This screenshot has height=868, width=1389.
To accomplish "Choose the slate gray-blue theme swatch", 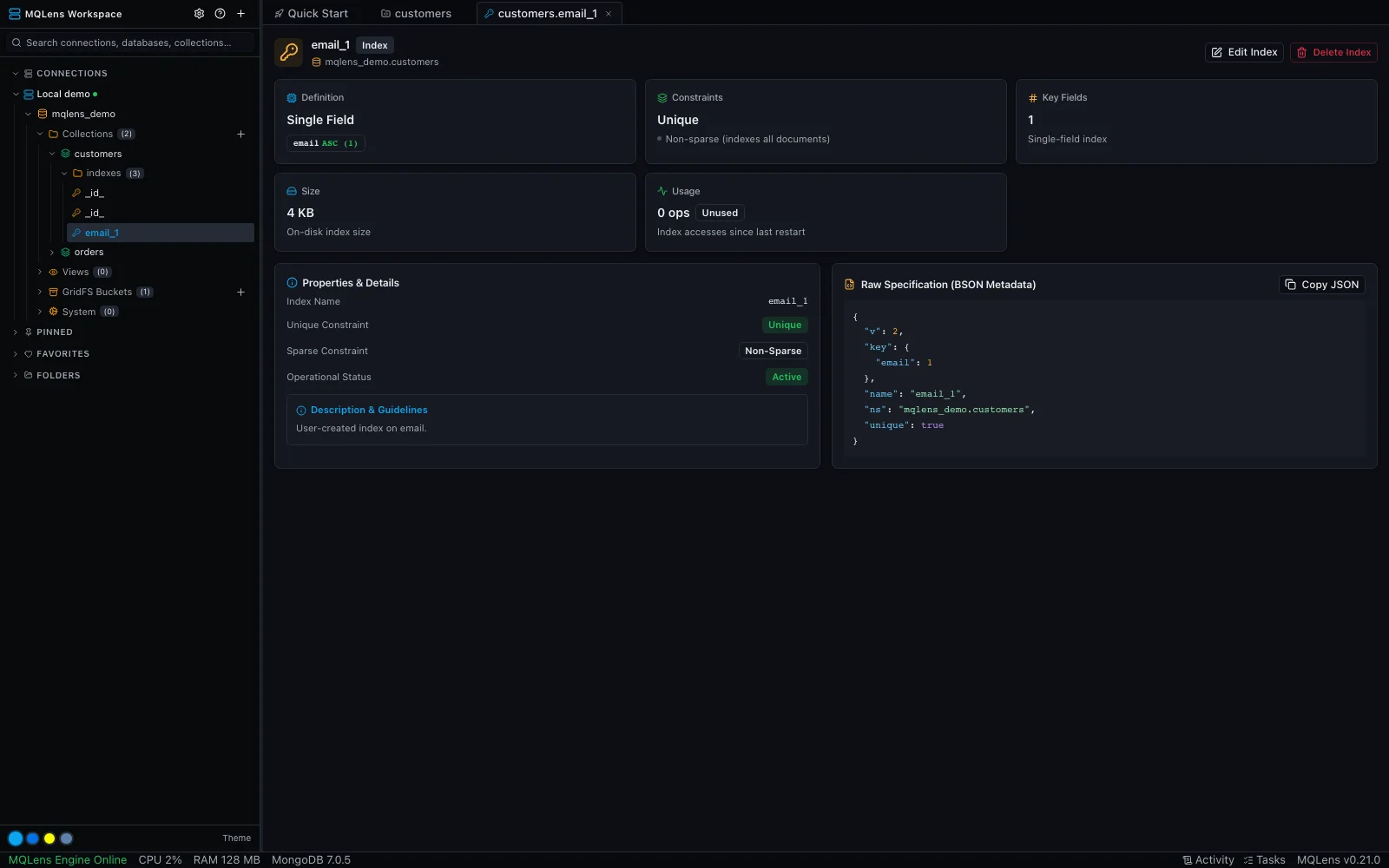I will (x=67, y=838).
